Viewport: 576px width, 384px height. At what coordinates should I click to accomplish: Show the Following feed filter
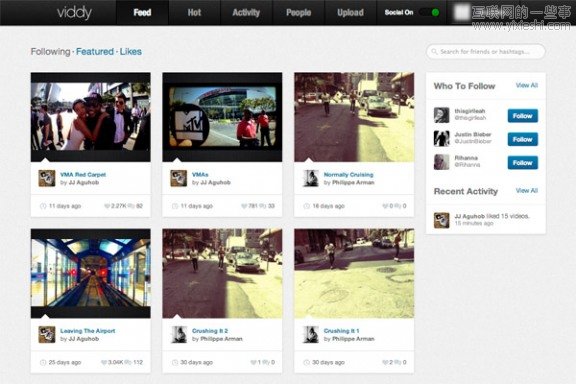50,51
